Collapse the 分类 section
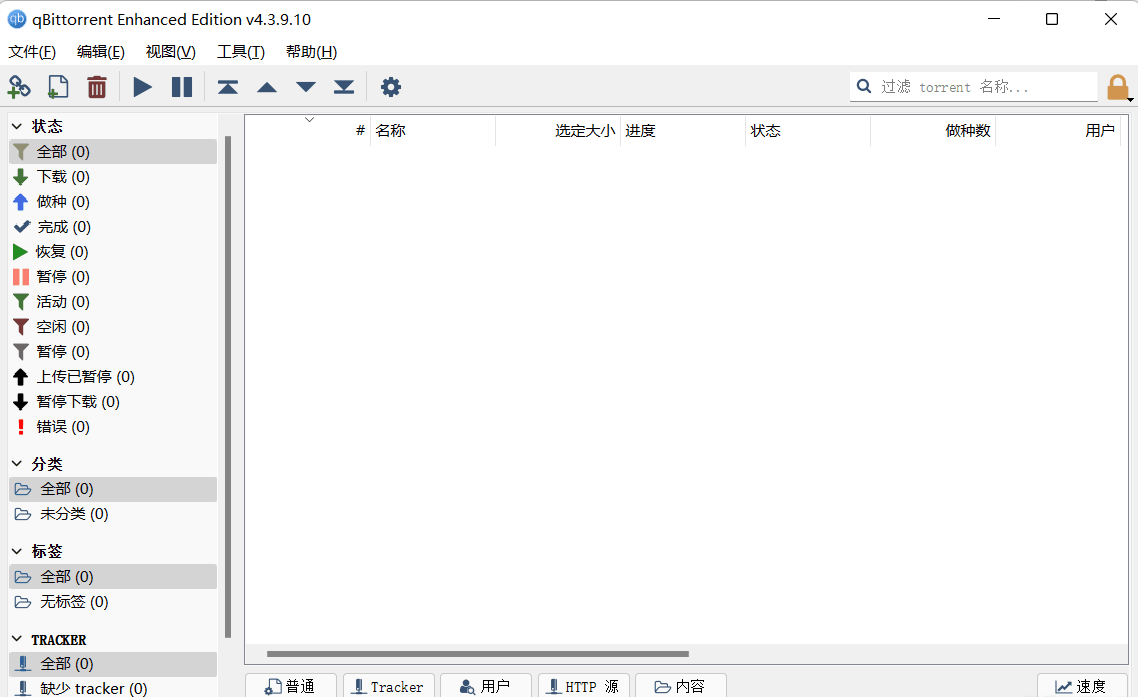The image size is (1138, 697). tap(17, 464)
